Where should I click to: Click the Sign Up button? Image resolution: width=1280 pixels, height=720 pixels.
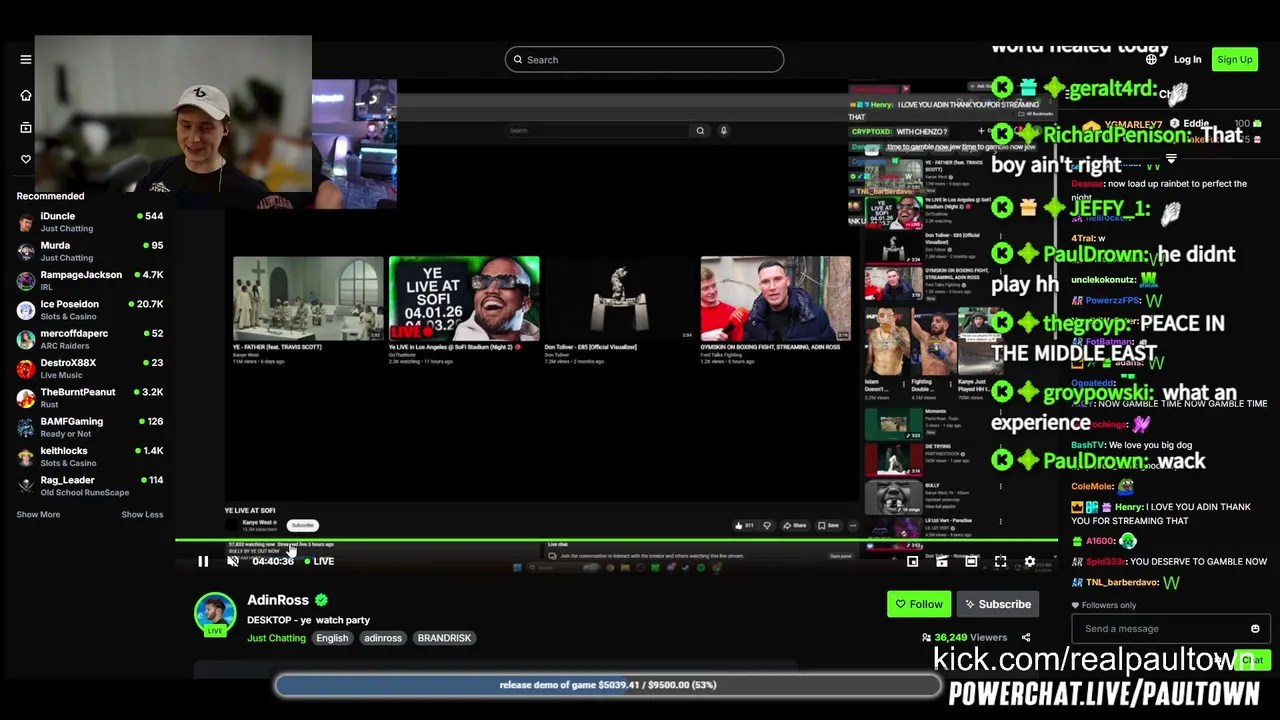(x=1234, y=60)
